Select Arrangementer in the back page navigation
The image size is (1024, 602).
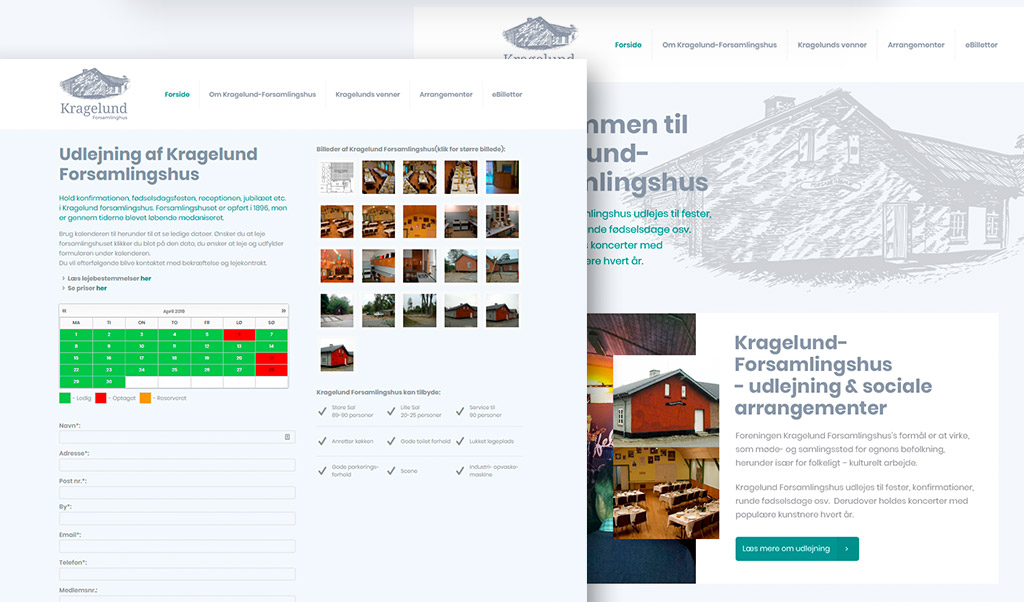(916, 45)
